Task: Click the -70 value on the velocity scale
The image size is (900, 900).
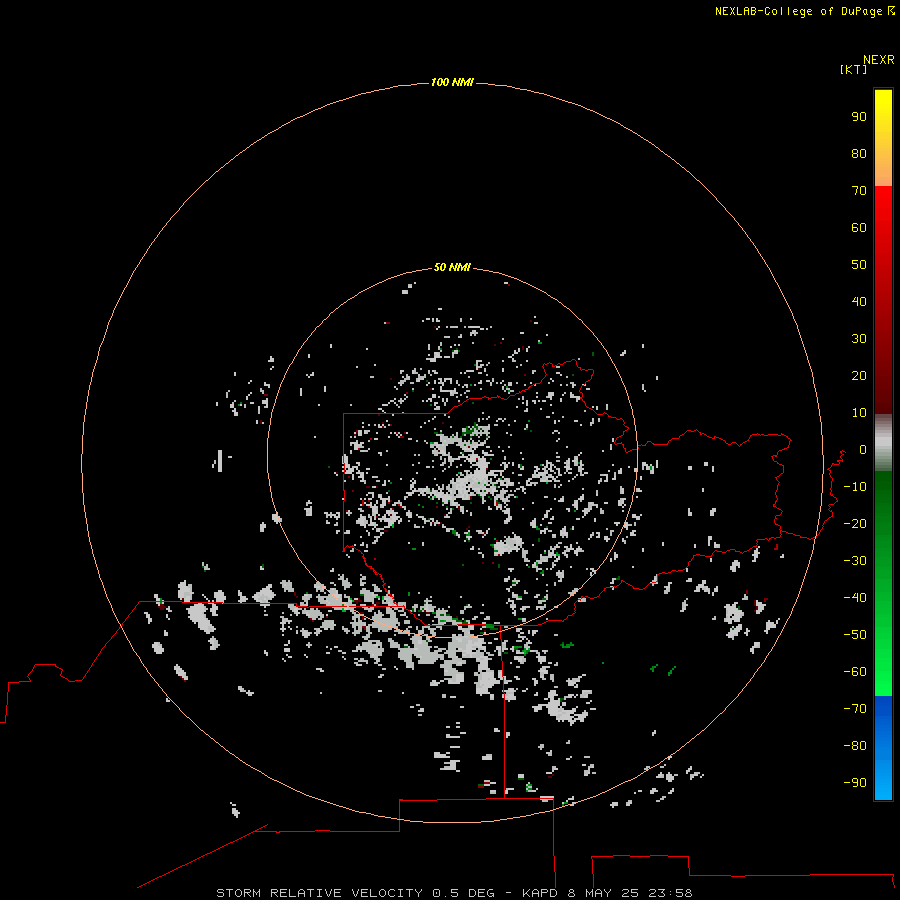Action: 855,709
